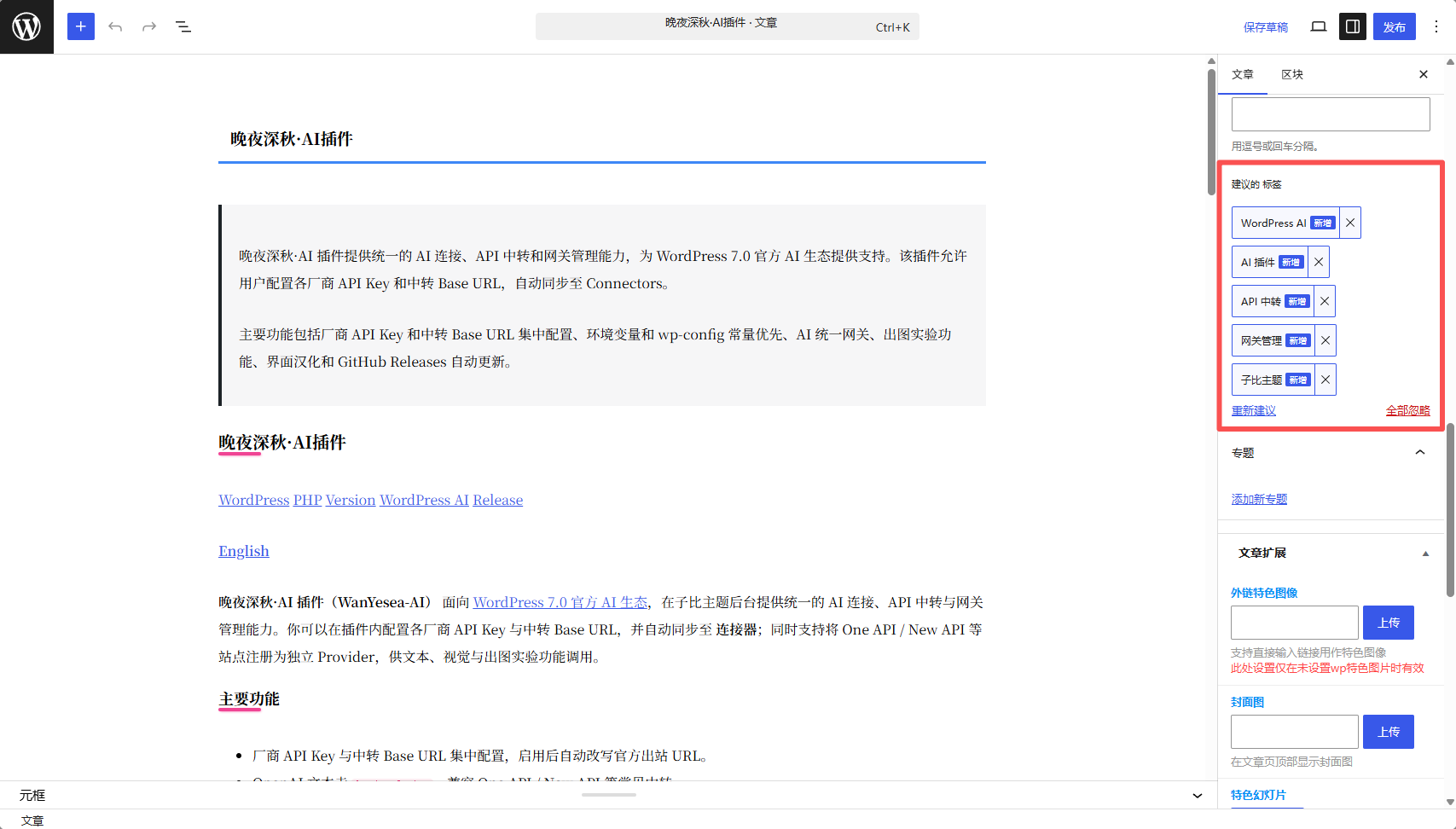Viewport: 1456px width, 829px height.
Task: Add the suggested tag AI 插件
Action: tap(1270, 262)
